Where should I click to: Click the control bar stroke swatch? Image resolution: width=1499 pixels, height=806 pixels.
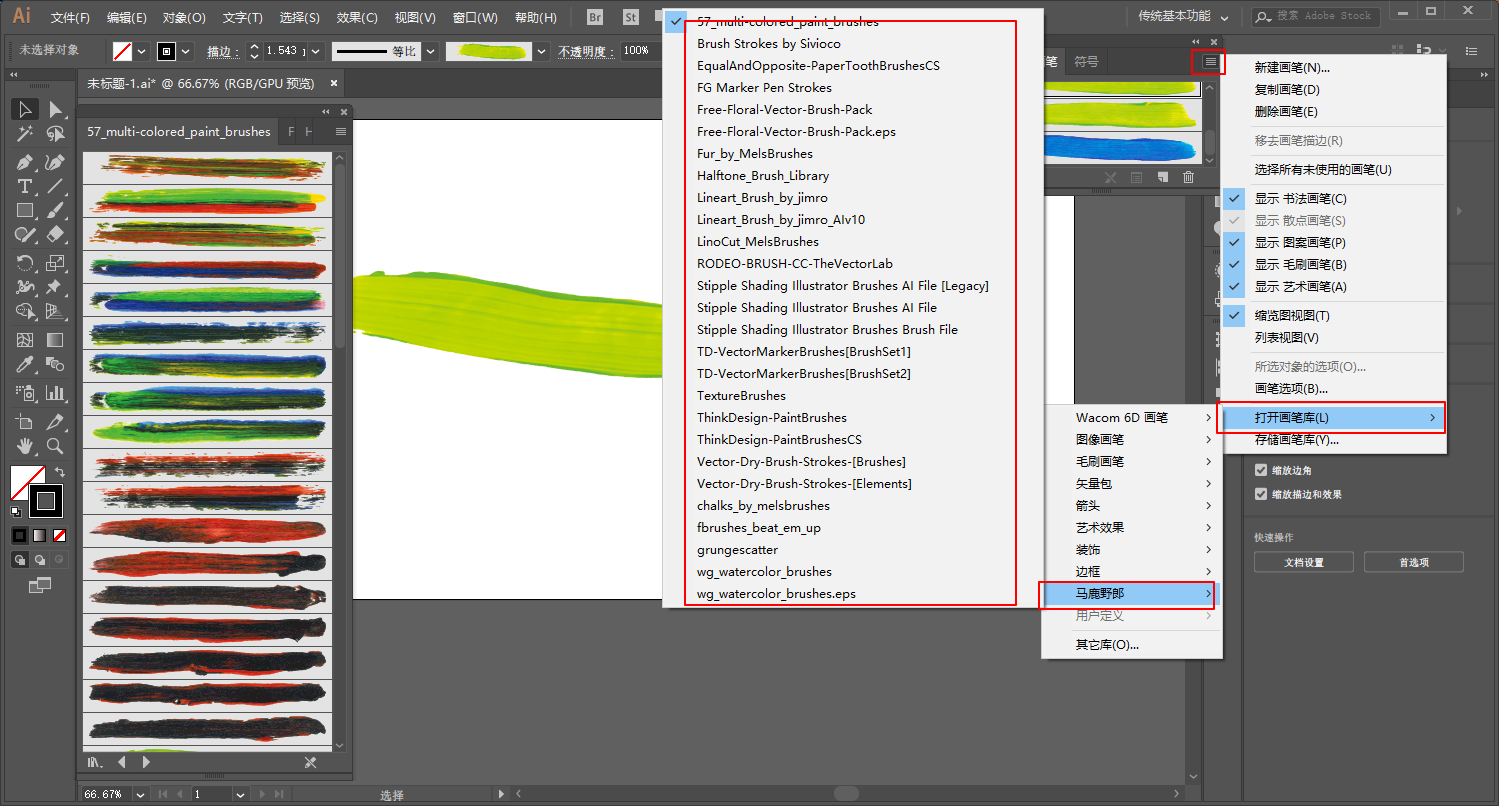tap(168, 50)
